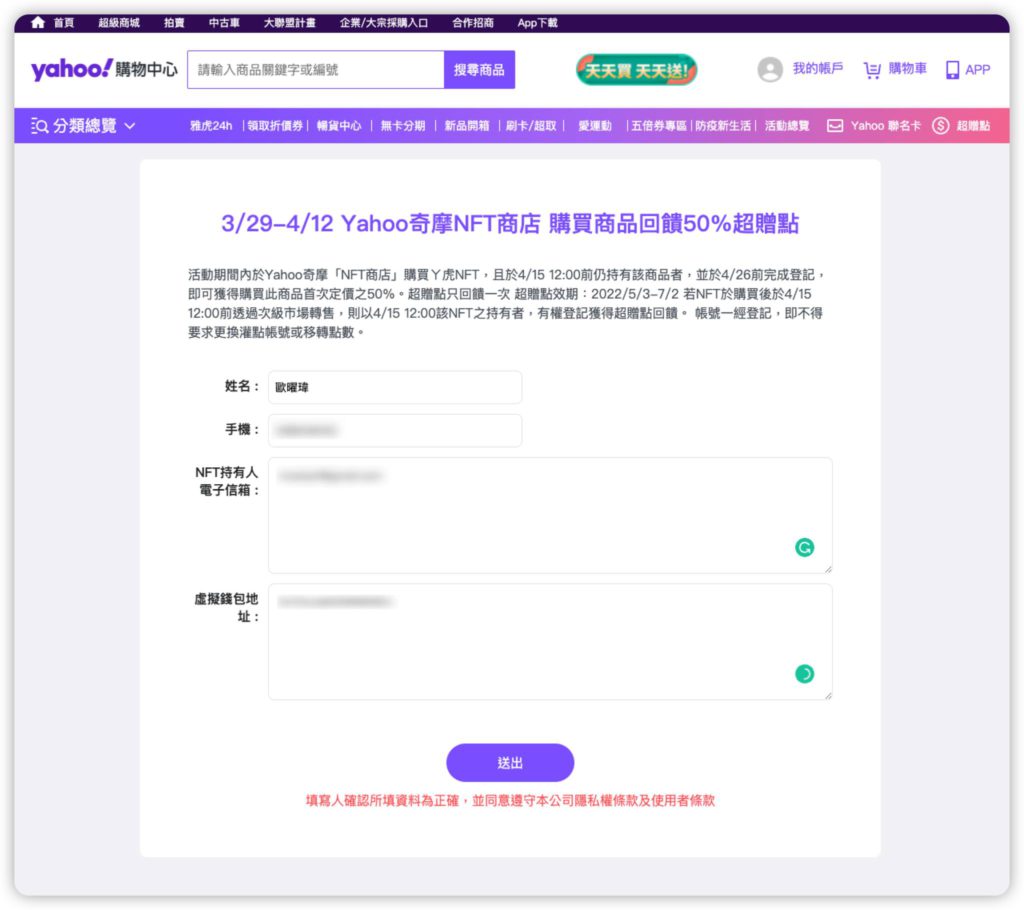This screenshot has height=910, width=1024.
Task: Click 超贈點 text link
Action: pos(973,125)
